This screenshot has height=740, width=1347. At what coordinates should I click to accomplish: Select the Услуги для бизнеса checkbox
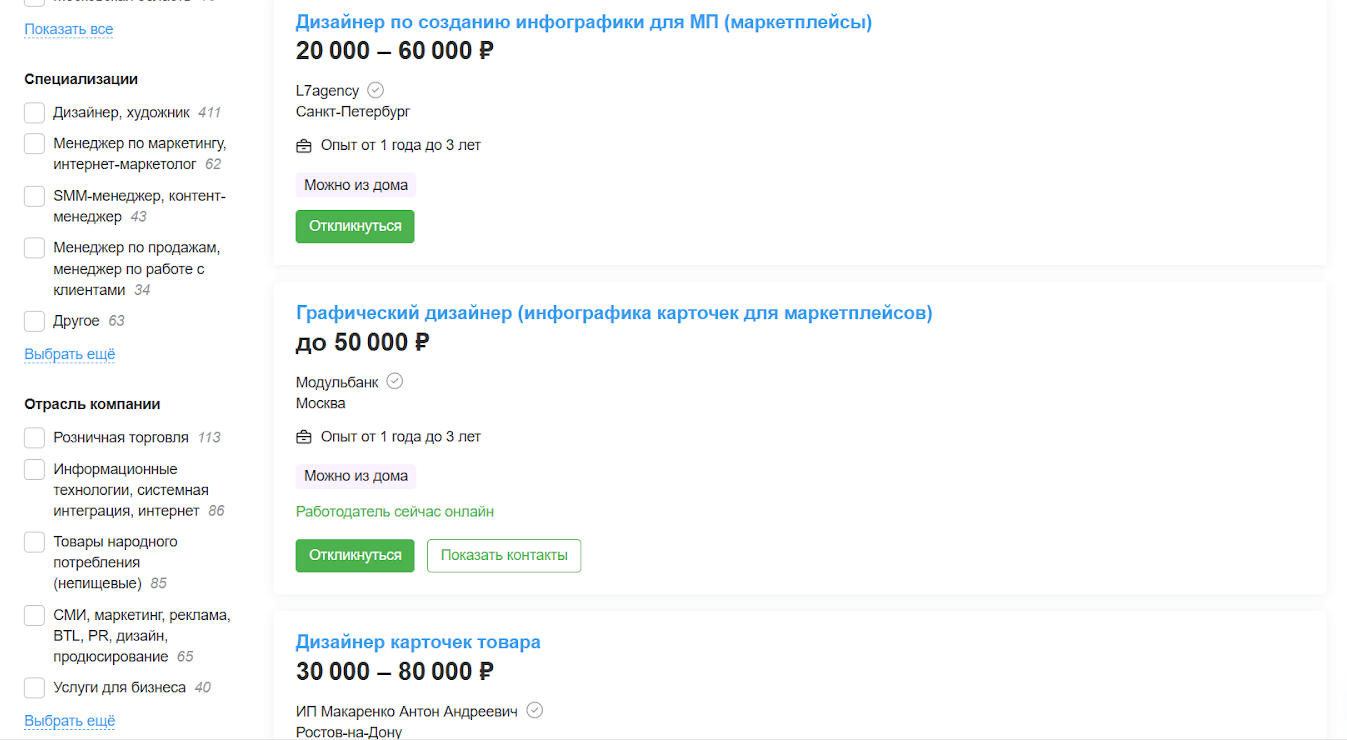(34, 687)
